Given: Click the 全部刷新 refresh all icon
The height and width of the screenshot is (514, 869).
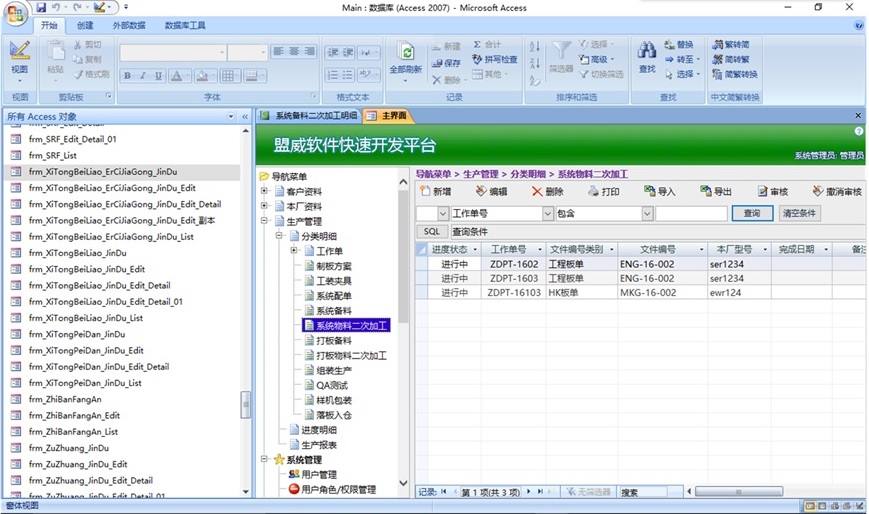Looking at the screenshot, I should pos(406,53).
